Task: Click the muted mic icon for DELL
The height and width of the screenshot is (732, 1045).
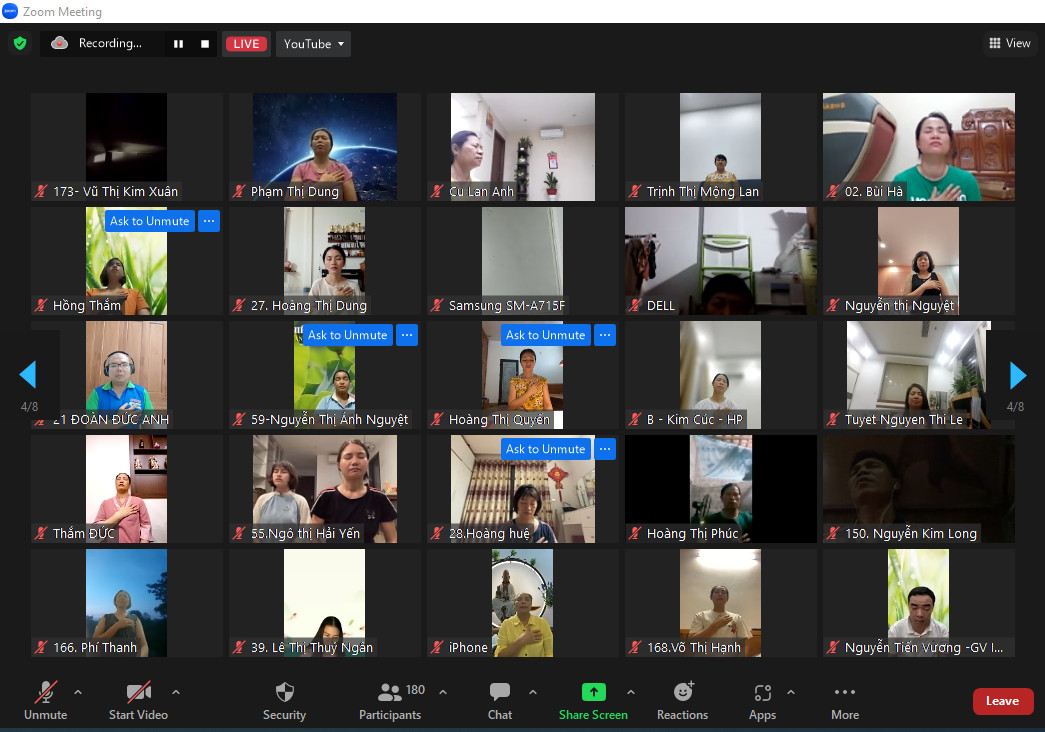Action: point(634,306)
